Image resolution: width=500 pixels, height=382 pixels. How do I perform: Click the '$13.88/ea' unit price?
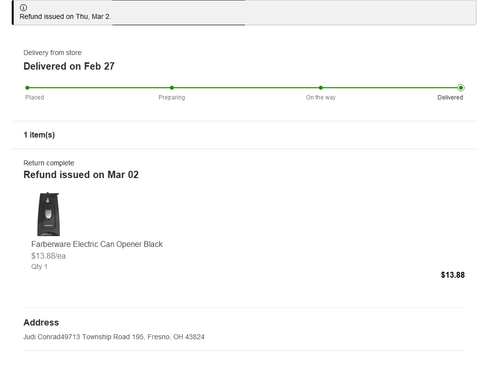[48, 256]
